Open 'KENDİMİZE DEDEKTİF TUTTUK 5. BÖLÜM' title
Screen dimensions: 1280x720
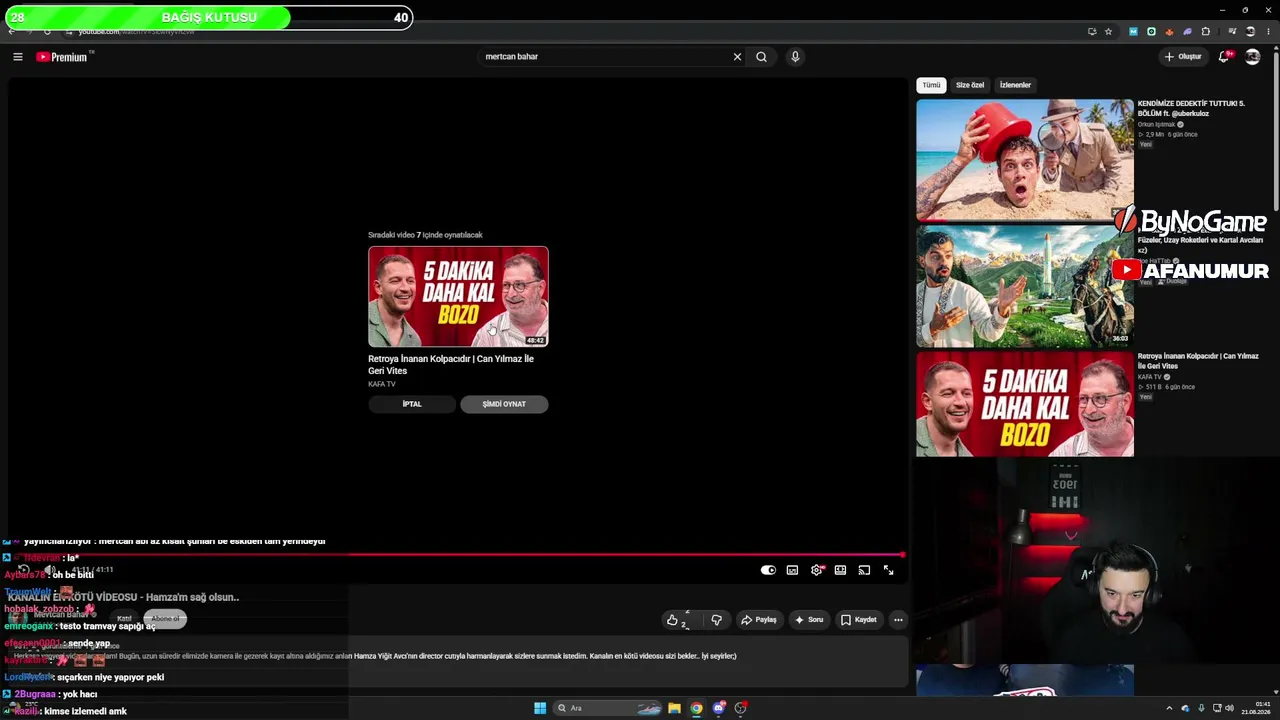(1191, 108)
